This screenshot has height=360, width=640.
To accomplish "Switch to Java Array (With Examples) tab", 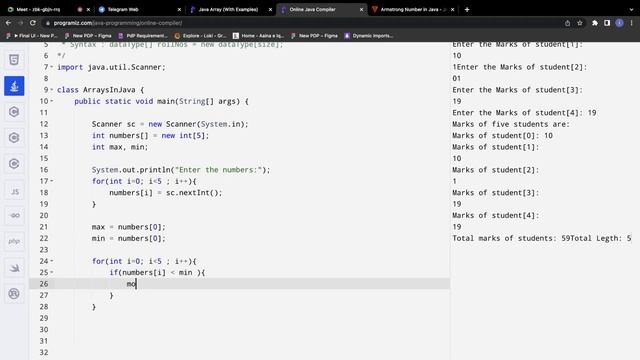I will [228, 9].
